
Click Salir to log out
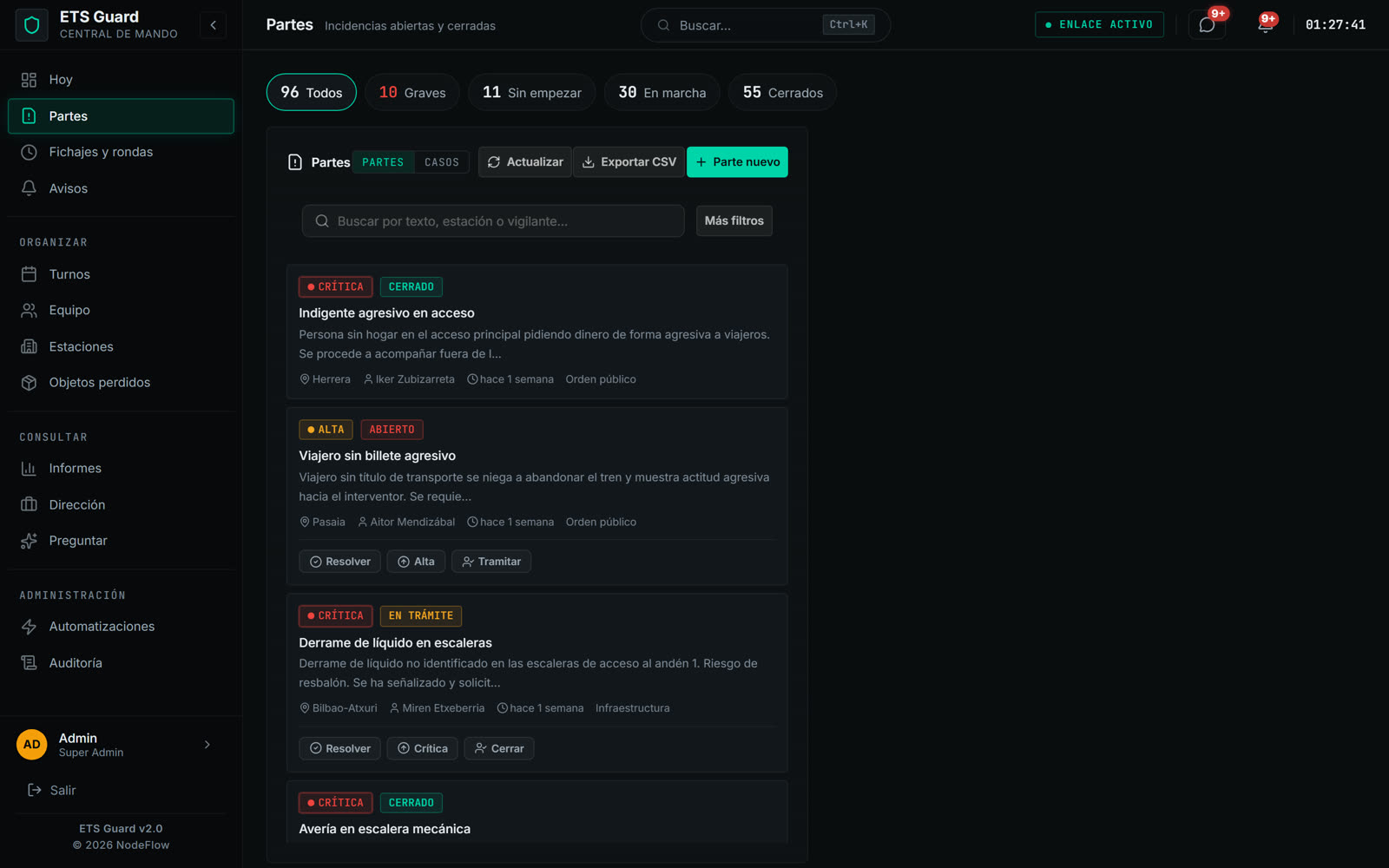(52, 790)
